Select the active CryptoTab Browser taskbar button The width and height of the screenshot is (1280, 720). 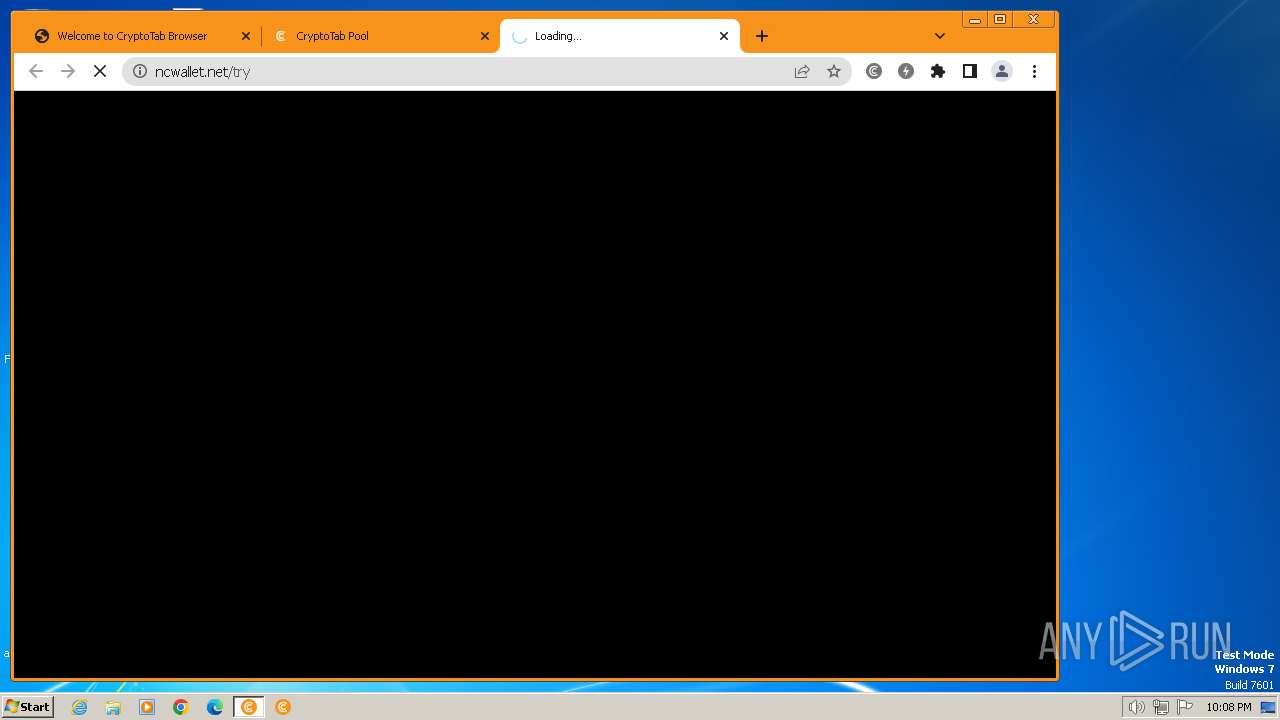tap(249, 707)
